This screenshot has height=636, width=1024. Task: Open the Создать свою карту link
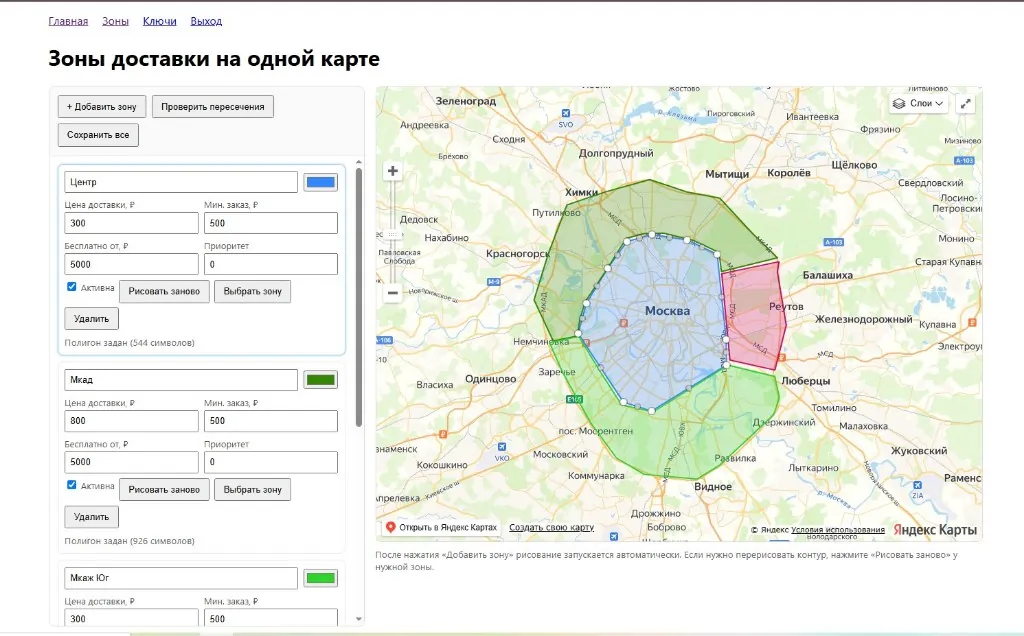coord(551,528)
